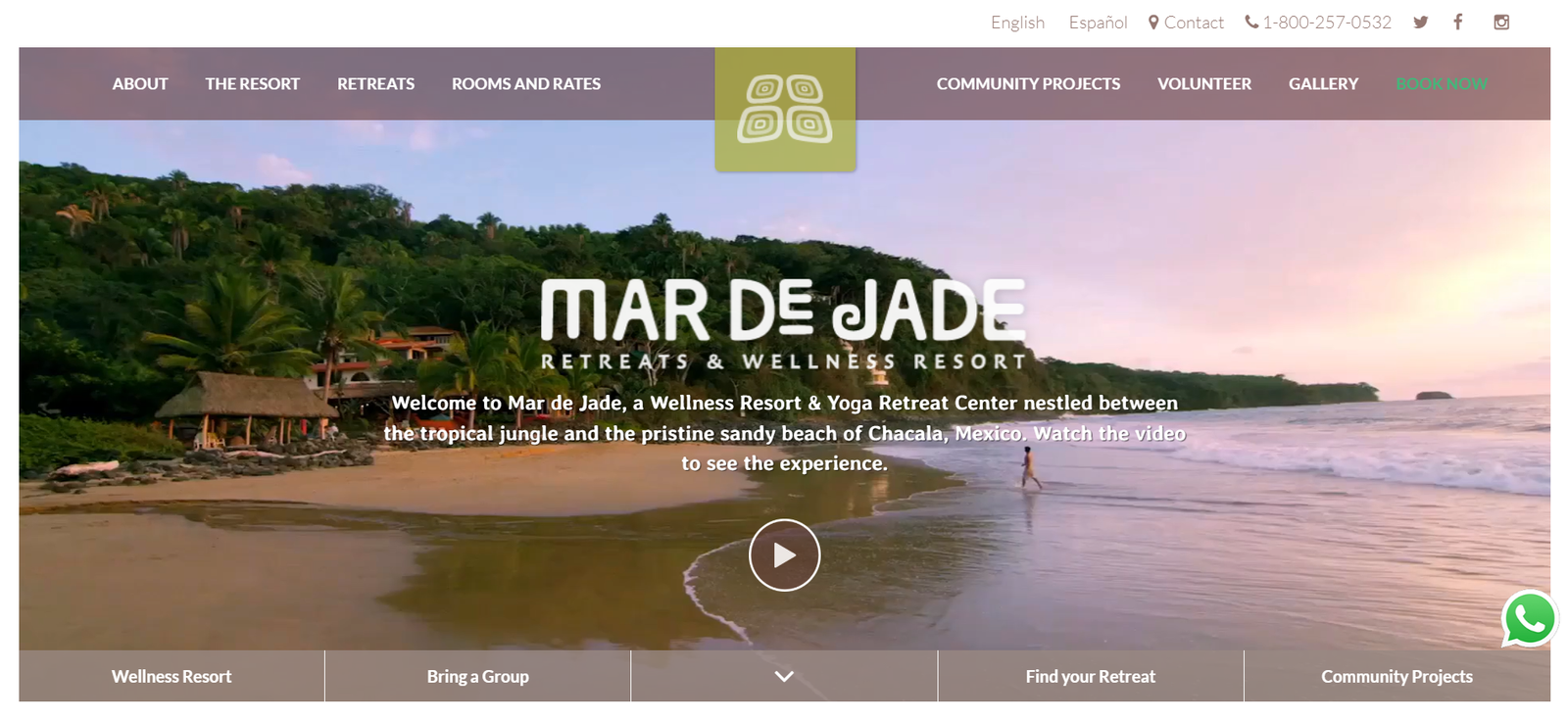The image size is (1568, 720).
Task: Open the RETREATS menu
Action: (375, 84)
